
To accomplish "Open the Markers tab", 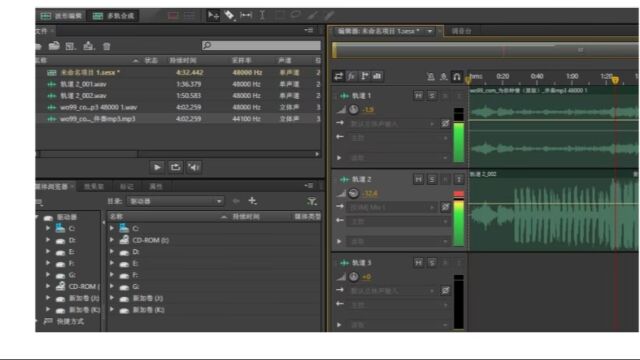I will click(x=127, y=187).
